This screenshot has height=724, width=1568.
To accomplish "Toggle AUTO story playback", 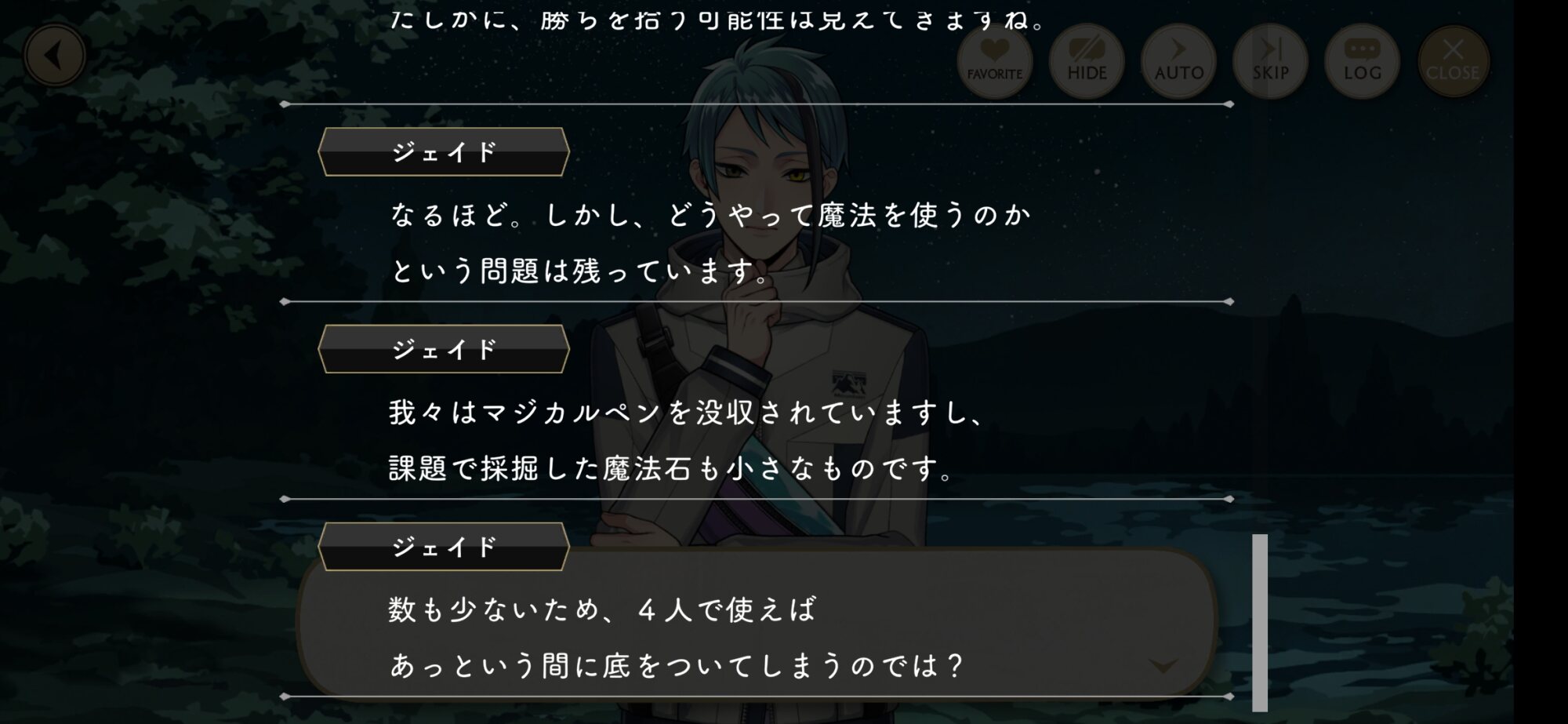I will click(1178, 61).
